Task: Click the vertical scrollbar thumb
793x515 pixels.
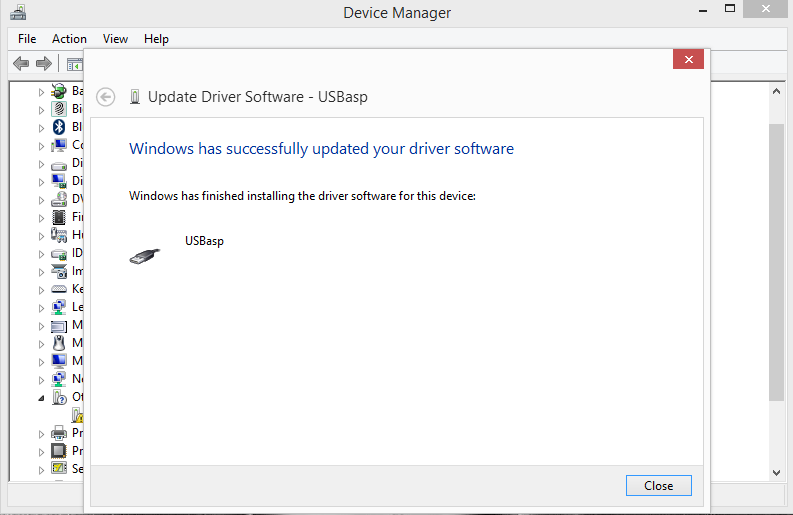Action: click(x=776, y=262)
